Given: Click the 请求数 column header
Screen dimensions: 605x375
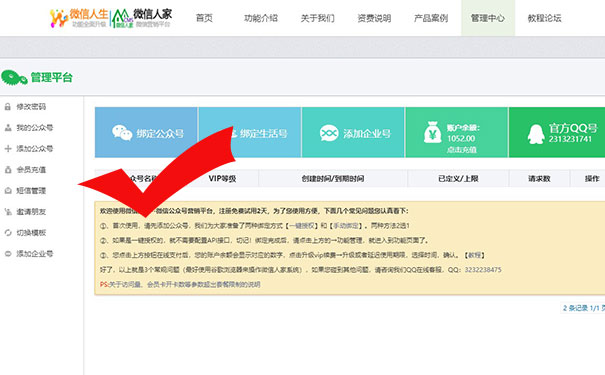Looking at the screenshot, I should point(539,179).
